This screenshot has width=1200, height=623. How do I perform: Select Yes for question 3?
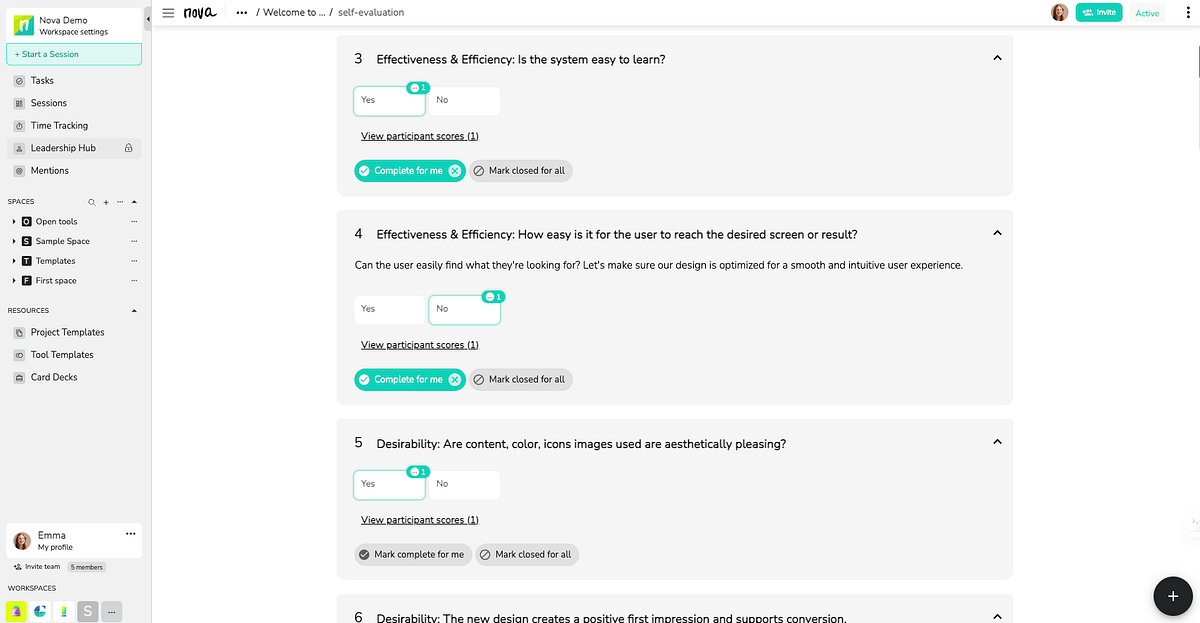coord(389,100)
